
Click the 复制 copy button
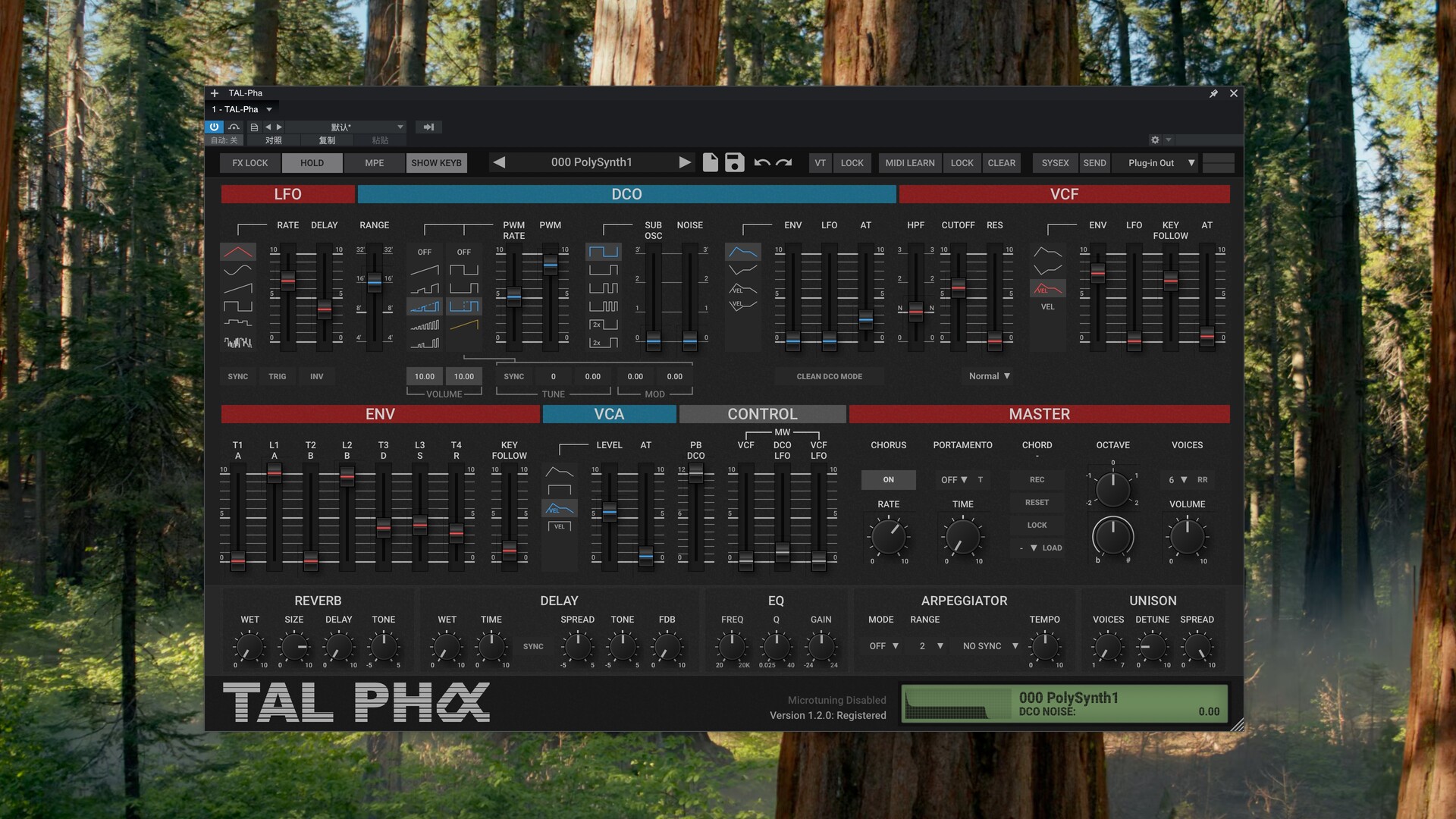[x=327, y=140]
